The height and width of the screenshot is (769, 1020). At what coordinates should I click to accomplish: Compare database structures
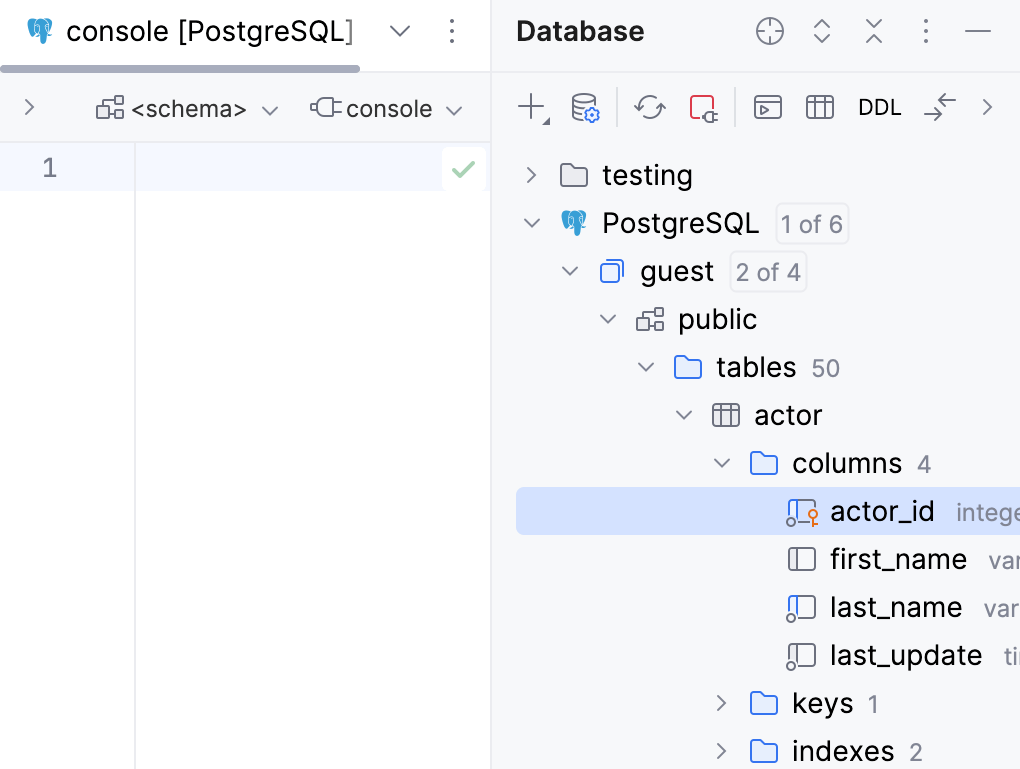click(940, 107)
